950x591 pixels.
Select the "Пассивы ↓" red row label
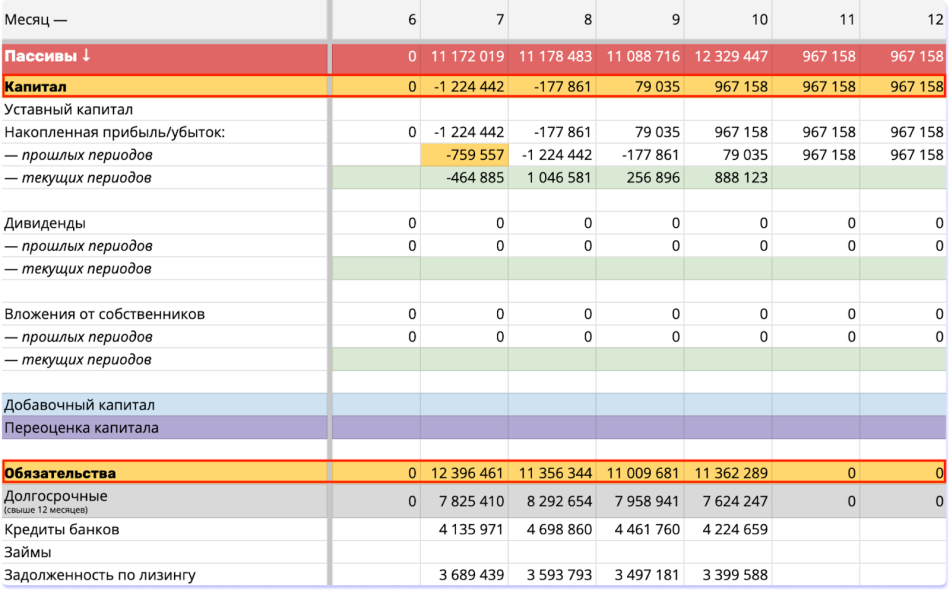(48, 57)
